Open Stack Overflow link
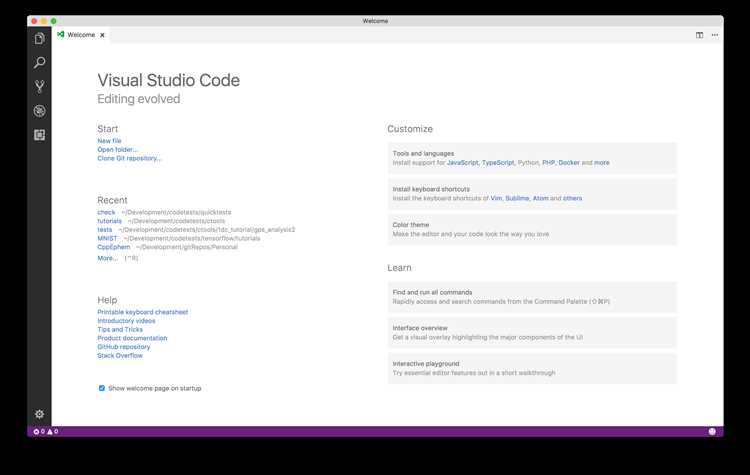Screen dimensions: 750x475 coord(120,355)
